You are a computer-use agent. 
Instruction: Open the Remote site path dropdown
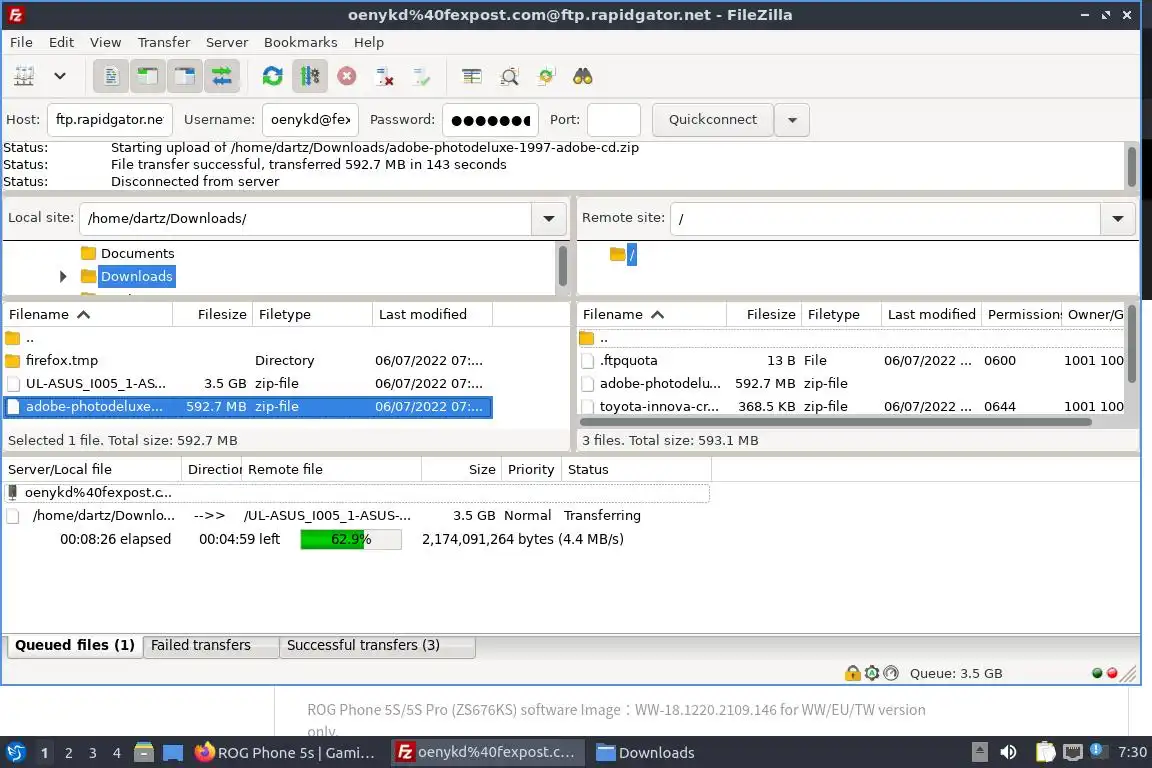1117,218
